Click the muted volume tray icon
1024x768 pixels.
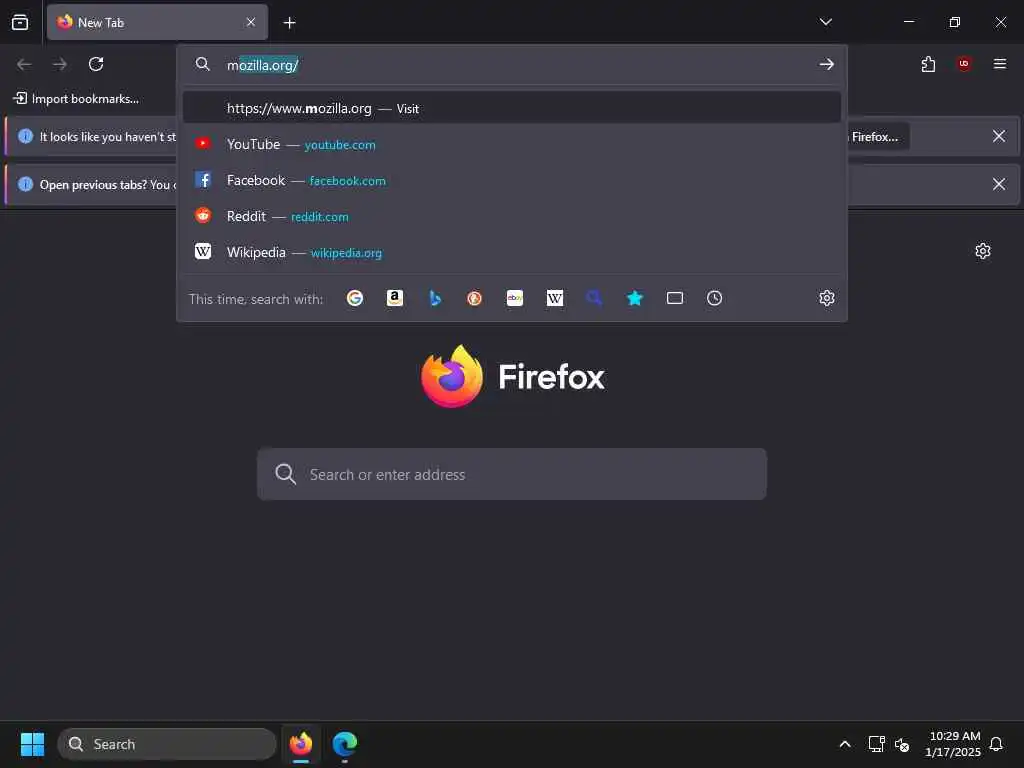pos(902,744)
